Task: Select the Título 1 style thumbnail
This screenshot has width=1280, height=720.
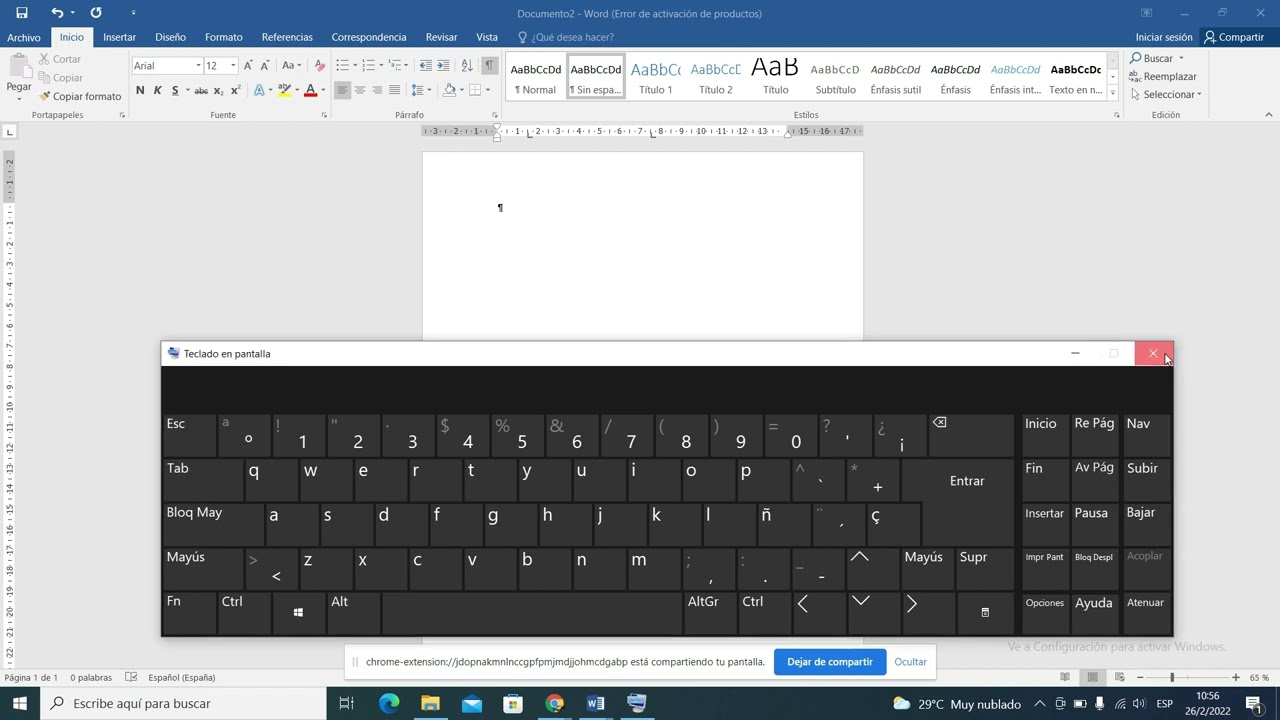Action: (656, 76)
